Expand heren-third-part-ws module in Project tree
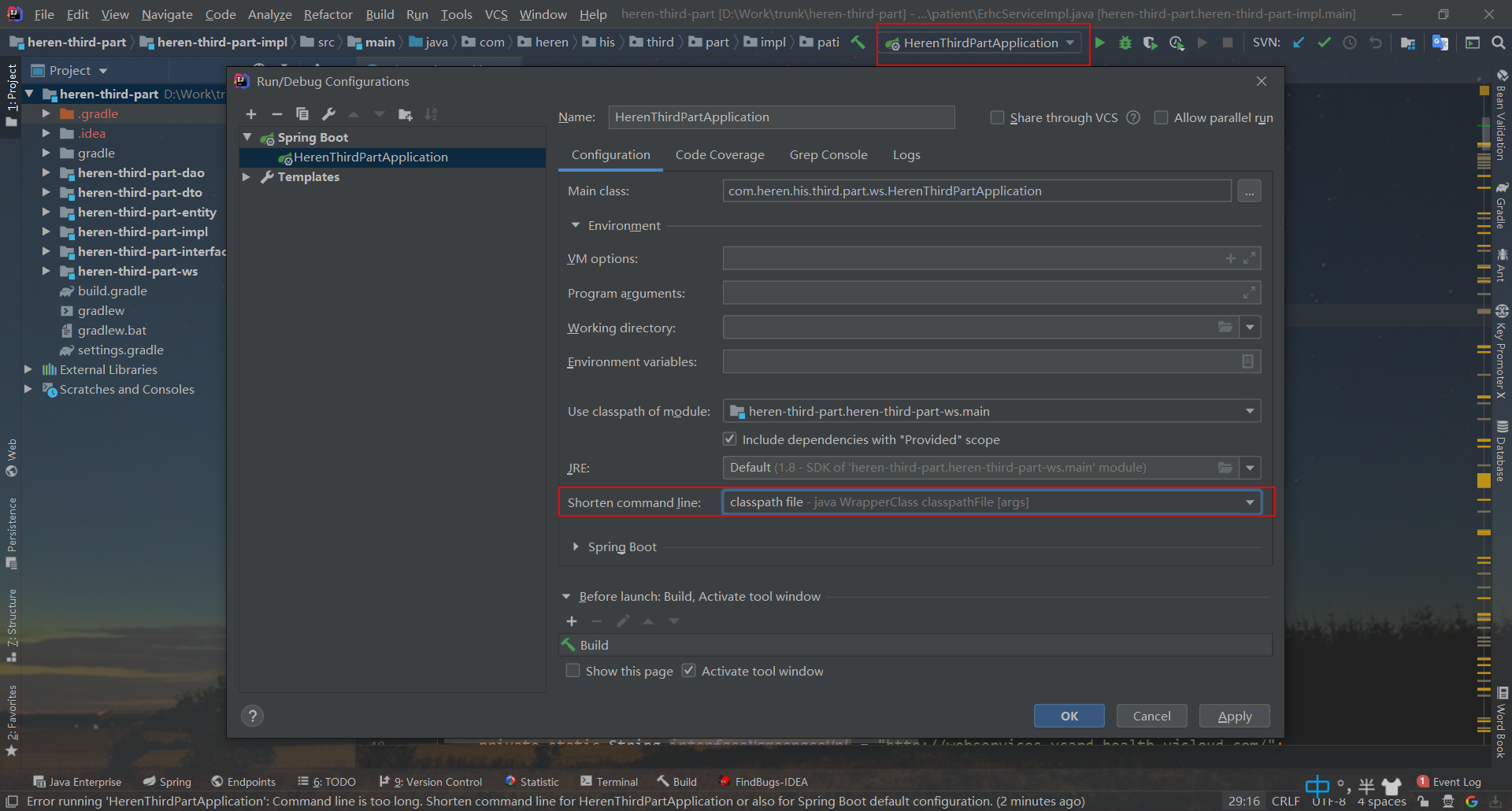 coord(46,271)
